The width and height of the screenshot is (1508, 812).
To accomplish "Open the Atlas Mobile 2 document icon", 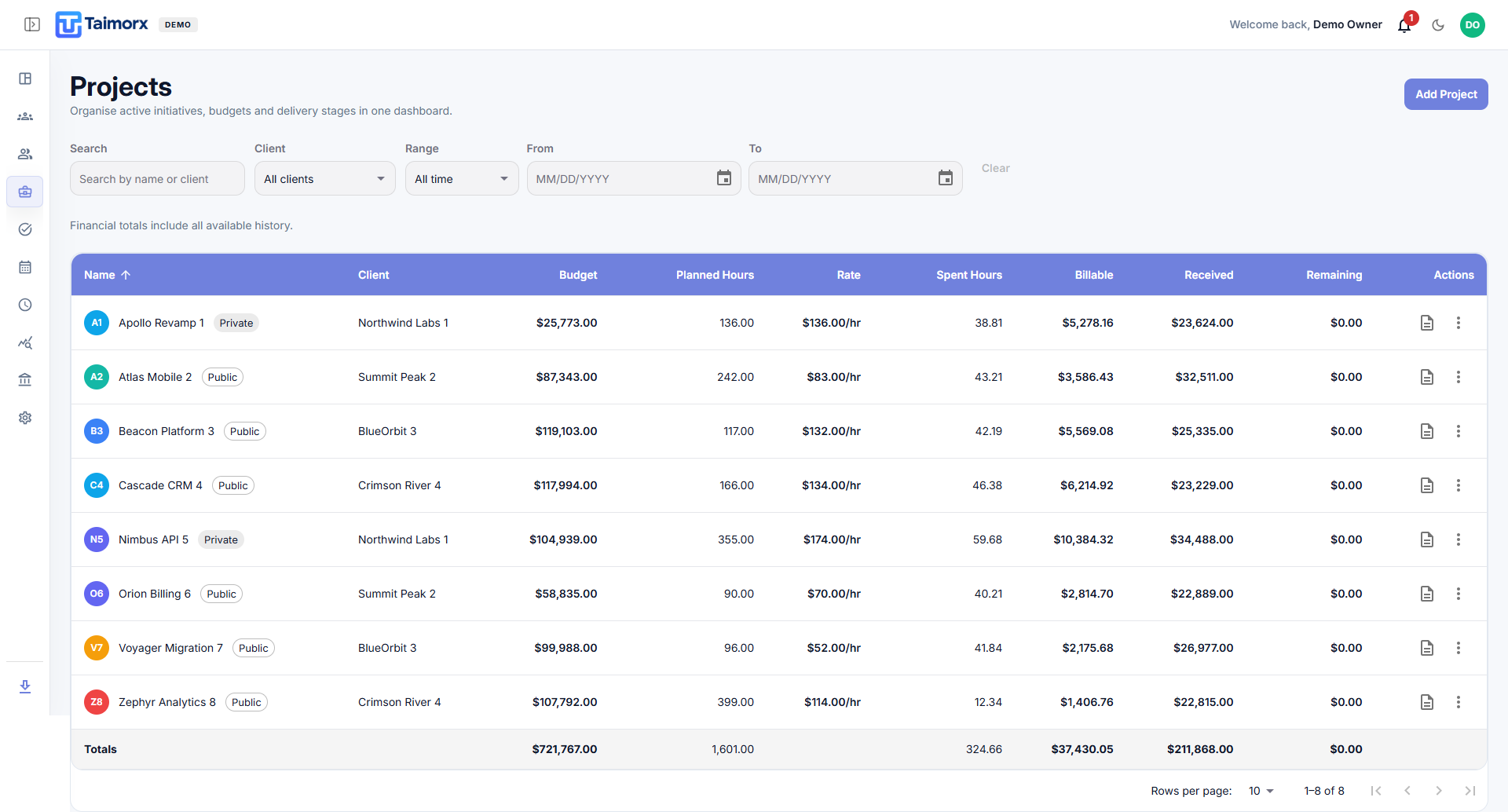I will coord(1427,377).
